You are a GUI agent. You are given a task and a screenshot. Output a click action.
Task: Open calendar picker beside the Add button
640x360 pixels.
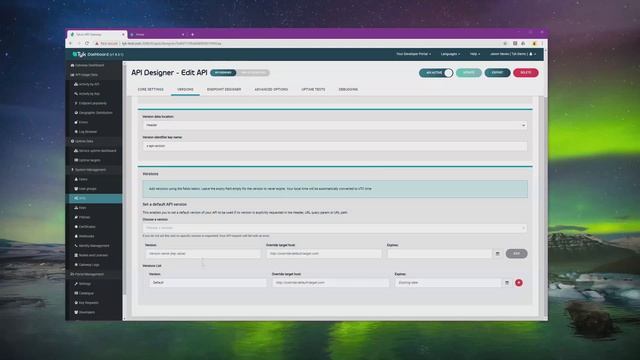click(x=498, y=253)
